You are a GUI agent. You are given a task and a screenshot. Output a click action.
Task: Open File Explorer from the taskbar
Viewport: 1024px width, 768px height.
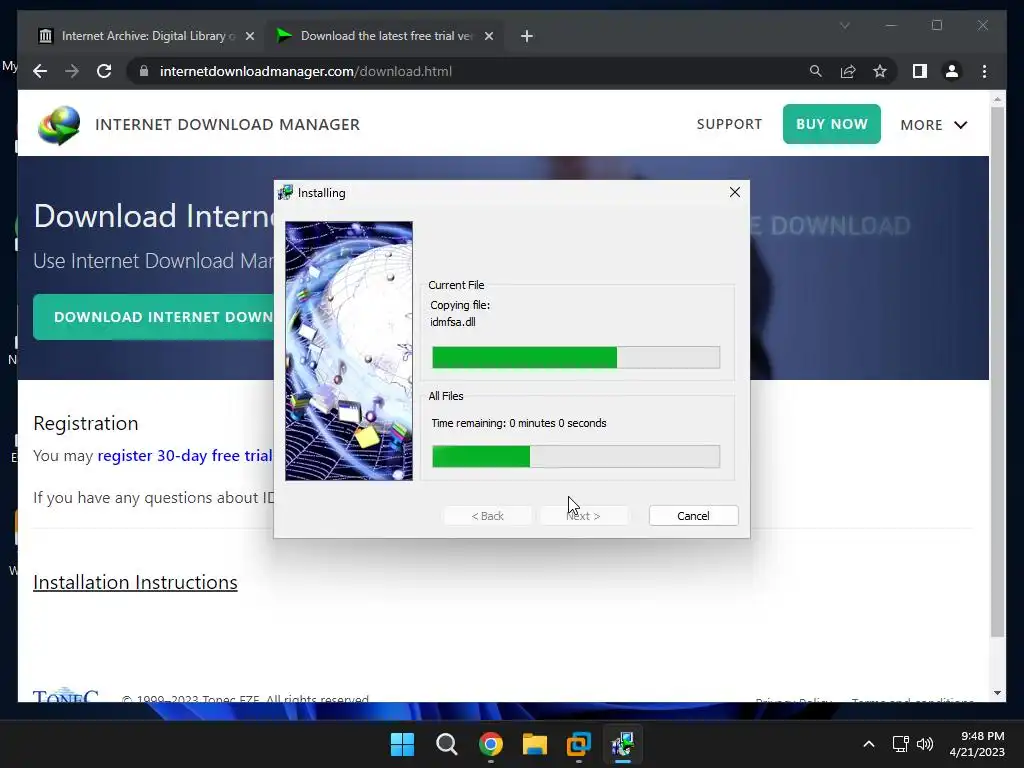(x=534, y=744)
